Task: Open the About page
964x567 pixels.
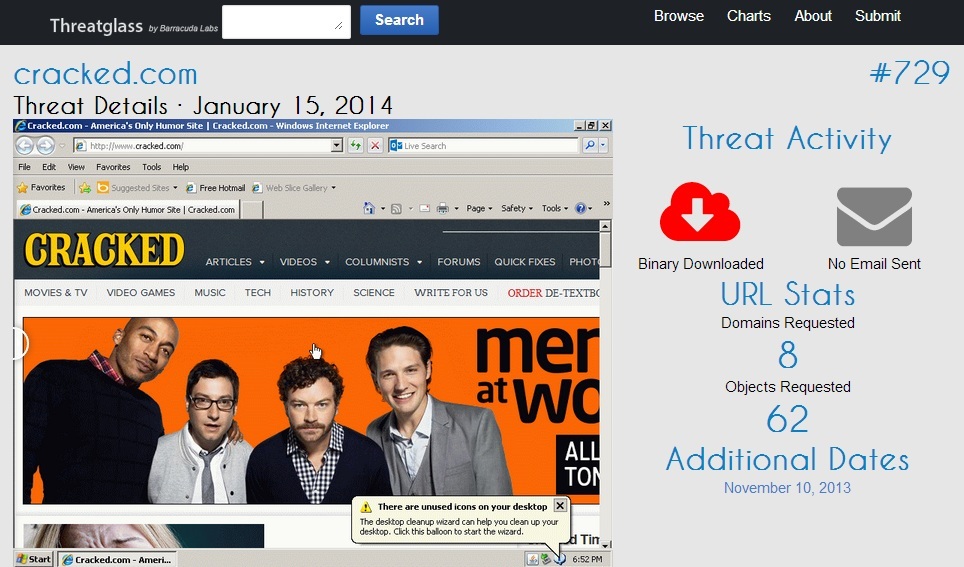Action: [x=813, y=16]
